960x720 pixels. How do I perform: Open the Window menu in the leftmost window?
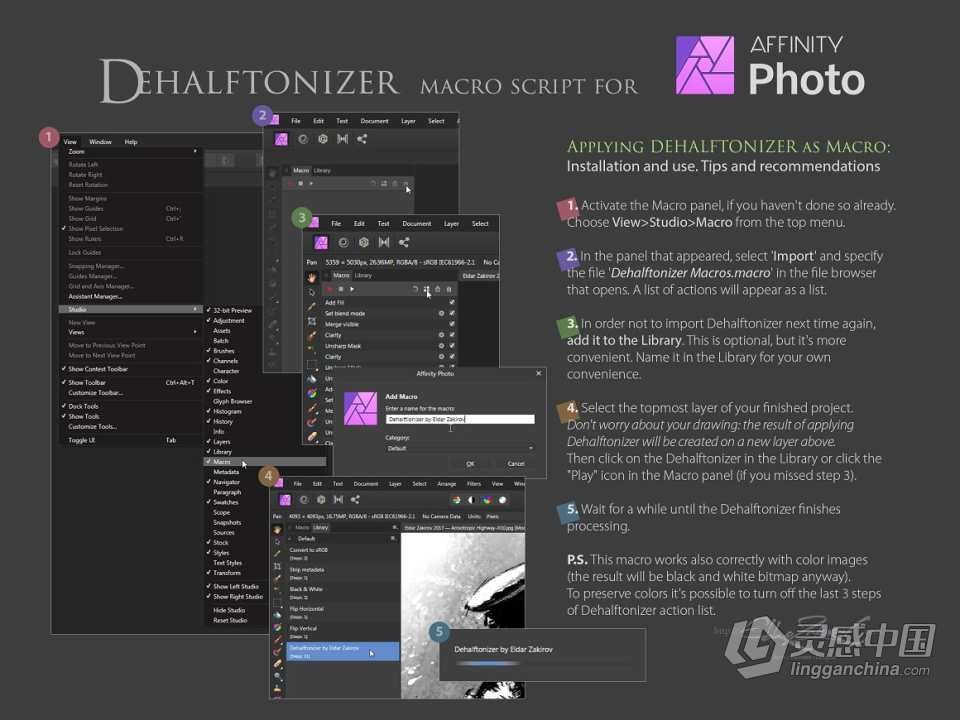pos(100,141)
